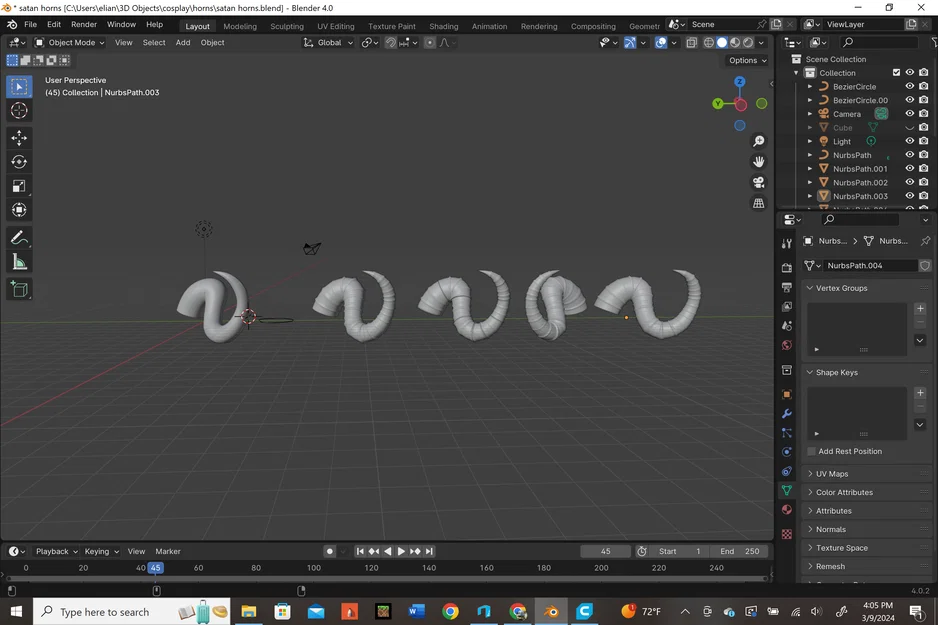Expand the Normals panel
Screen dimensions: 938x625
(x=830, y=529)
